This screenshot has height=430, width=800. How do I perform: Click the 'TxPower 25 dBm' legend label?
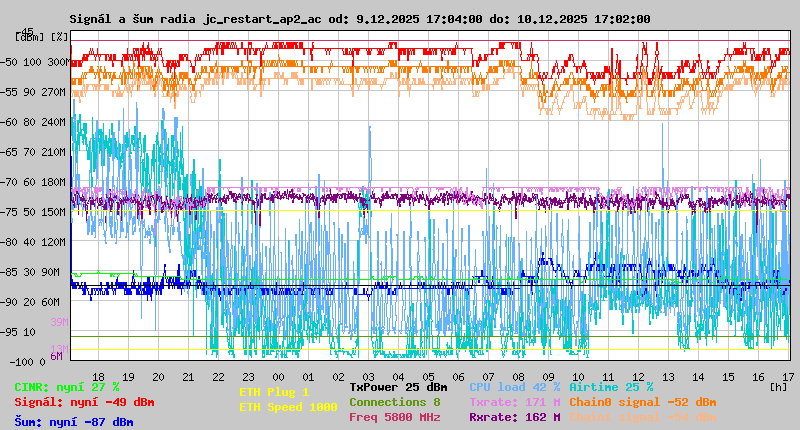398,387
